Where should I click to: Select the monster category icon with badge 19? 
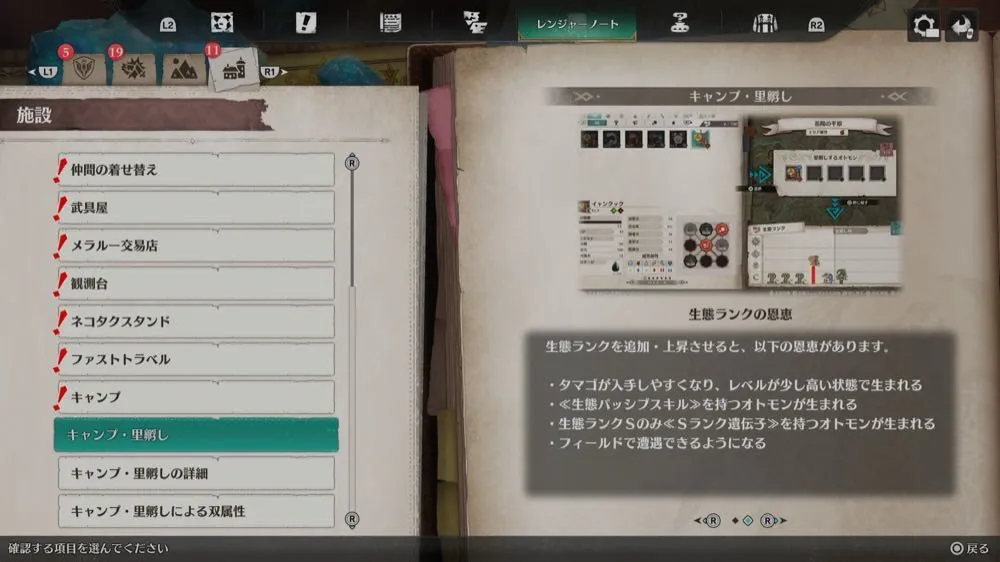pyautogui.click(x=131, y=68)
